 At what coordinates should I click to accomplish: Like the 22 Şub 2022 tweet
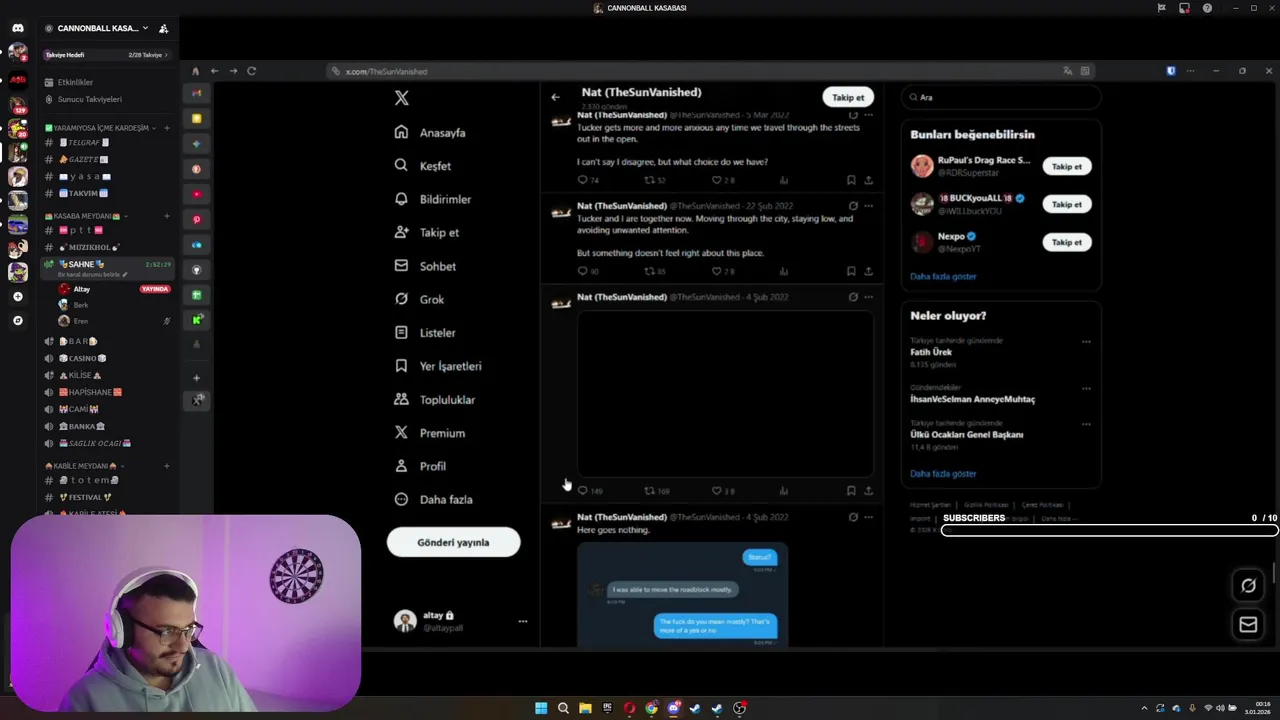[x=716, y=271]
